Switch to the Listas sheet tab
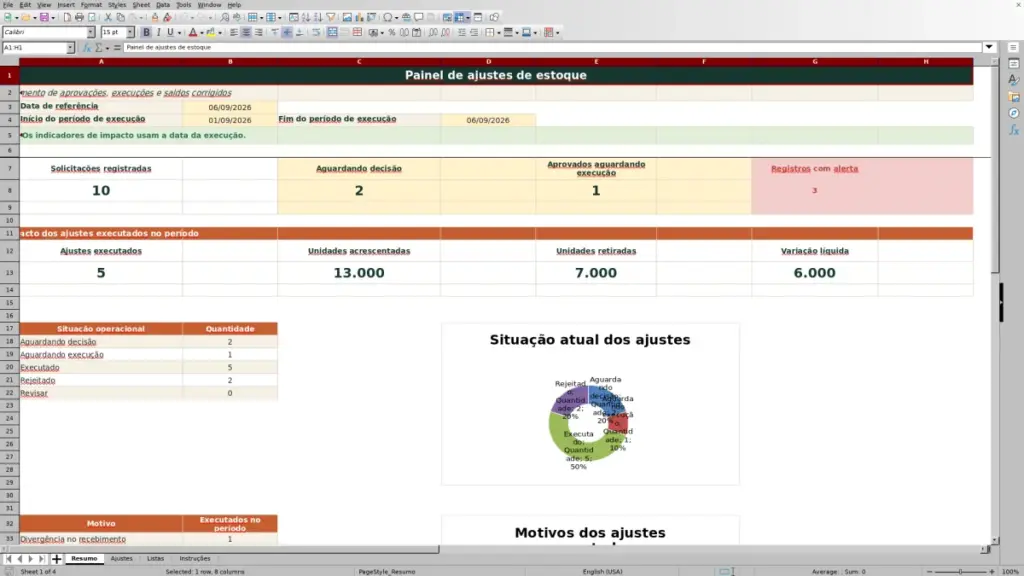1024x576 pixels. [155, 559]
